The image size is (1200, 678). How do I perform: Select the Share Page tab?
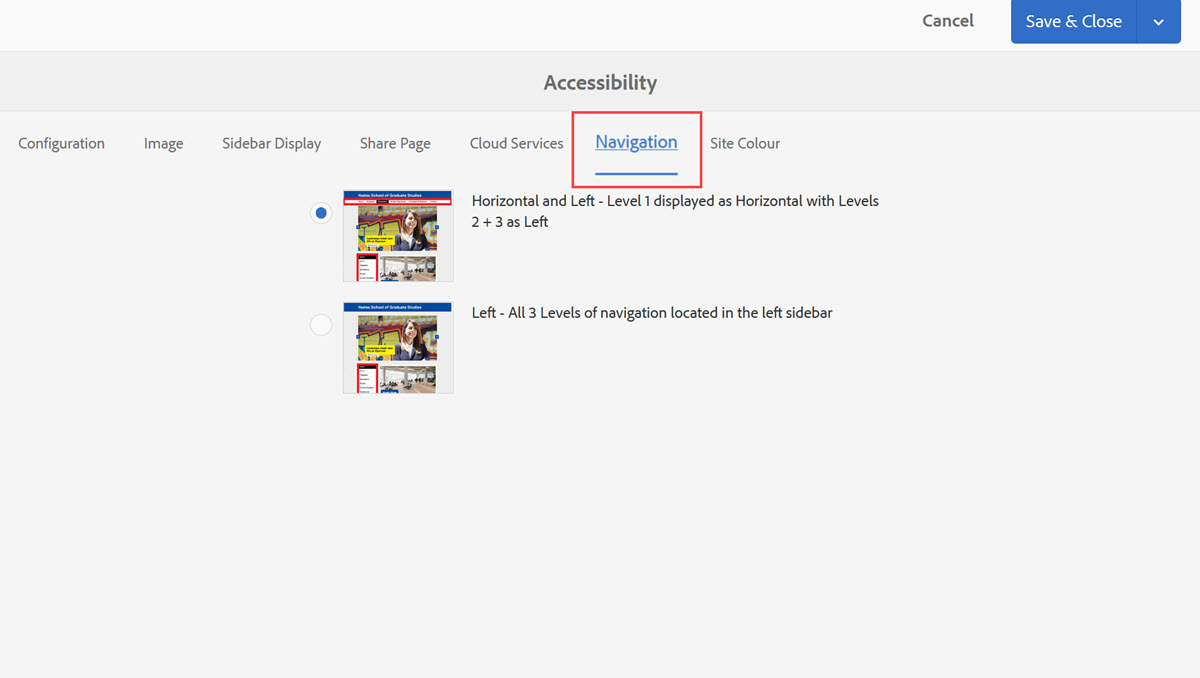pos(395,143)
